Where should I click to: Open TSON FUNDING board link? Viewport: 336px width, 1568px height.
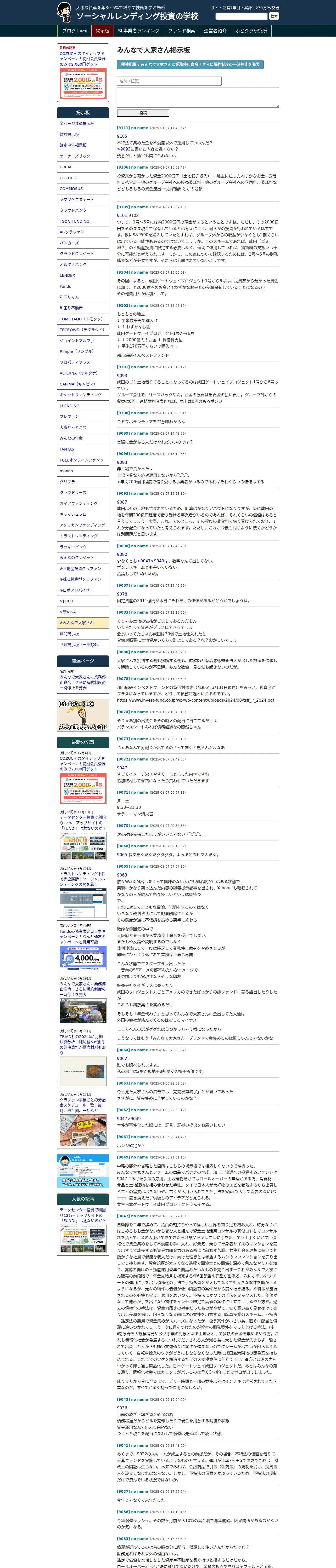(x=83, y=222)
